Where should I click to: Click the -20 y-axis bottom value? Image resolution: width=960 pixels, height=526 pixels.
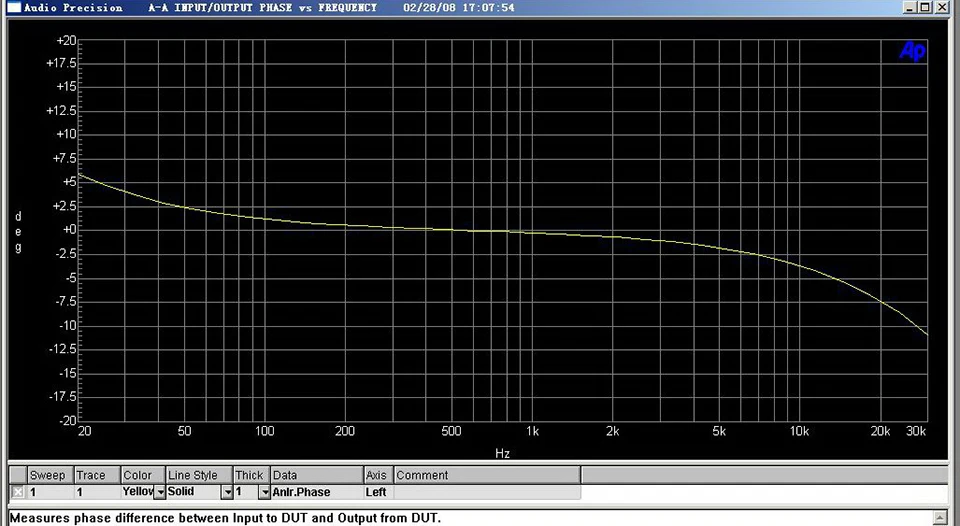point(67,421)
